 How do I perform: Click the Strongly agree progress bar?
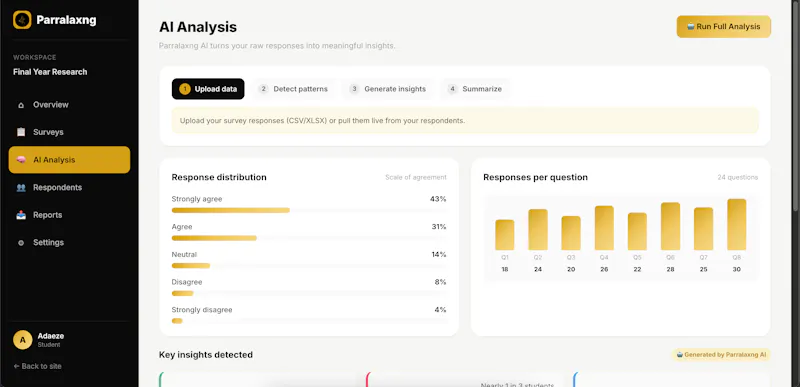(x=309, y=210)
